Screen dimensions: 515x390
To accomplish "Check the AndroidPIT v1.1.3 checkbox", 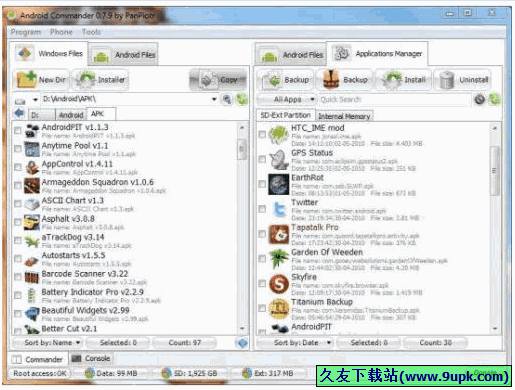I will (18, 131).
